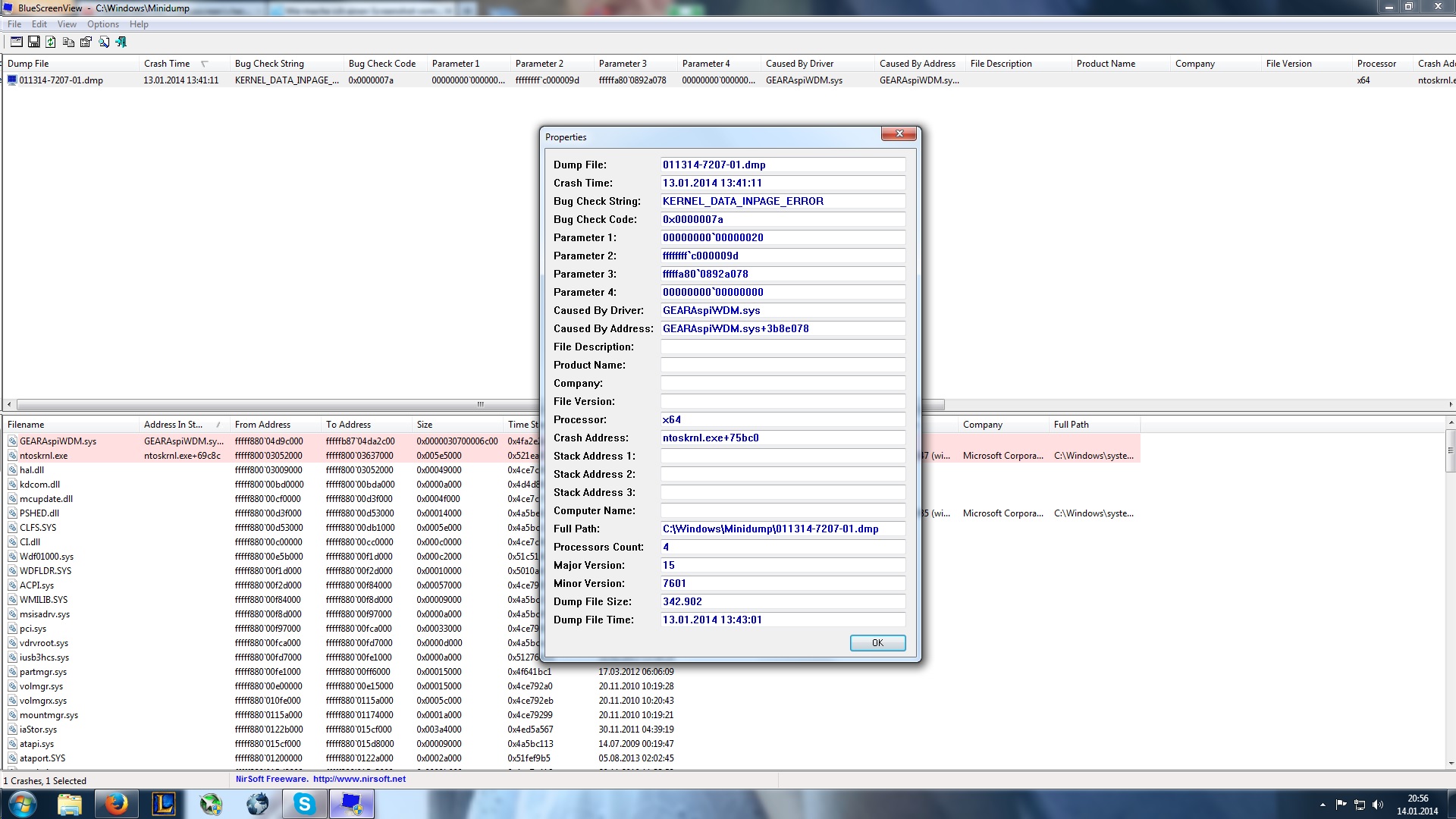Sort by Crash Time column header
Image resolution: width=1456 pixels, height=819 pixels.
tap(167, 64)
